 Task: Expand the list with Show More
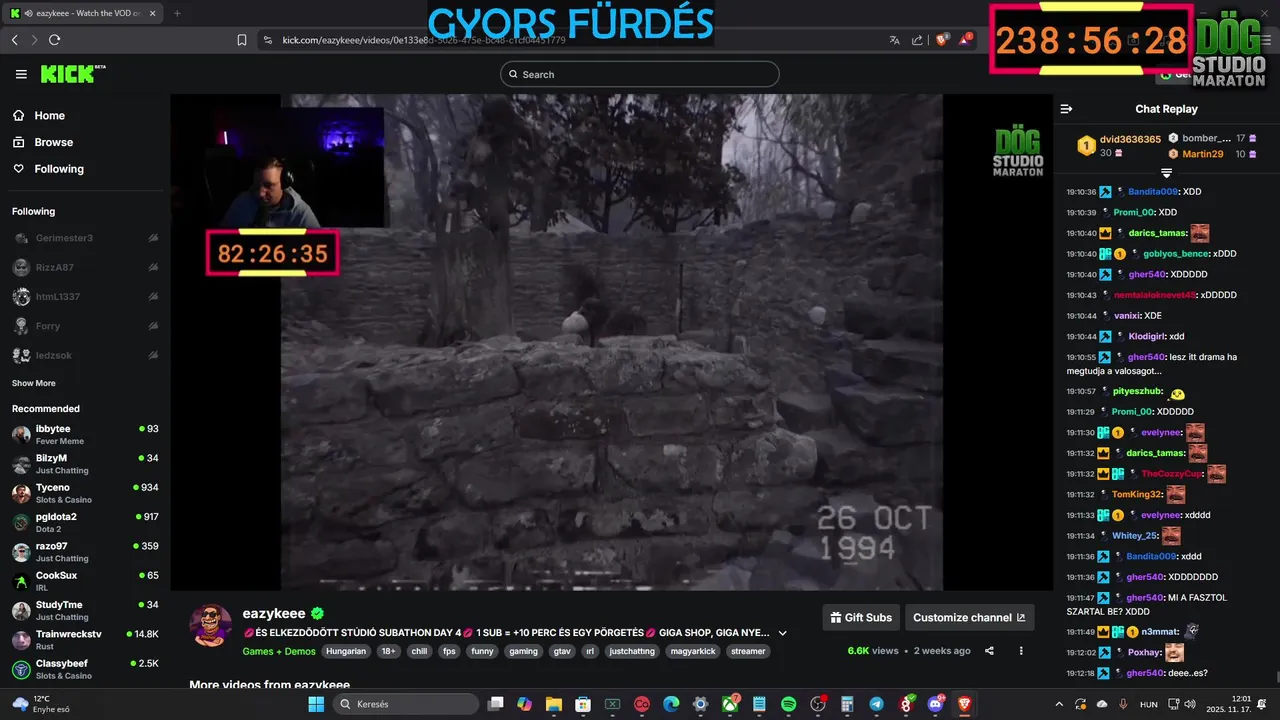tap(34, 383)
